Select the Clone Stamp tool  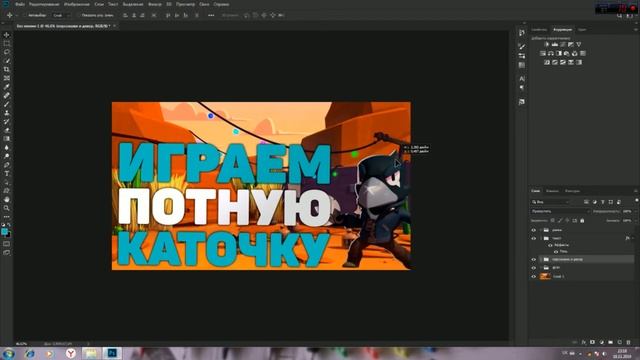7,113
